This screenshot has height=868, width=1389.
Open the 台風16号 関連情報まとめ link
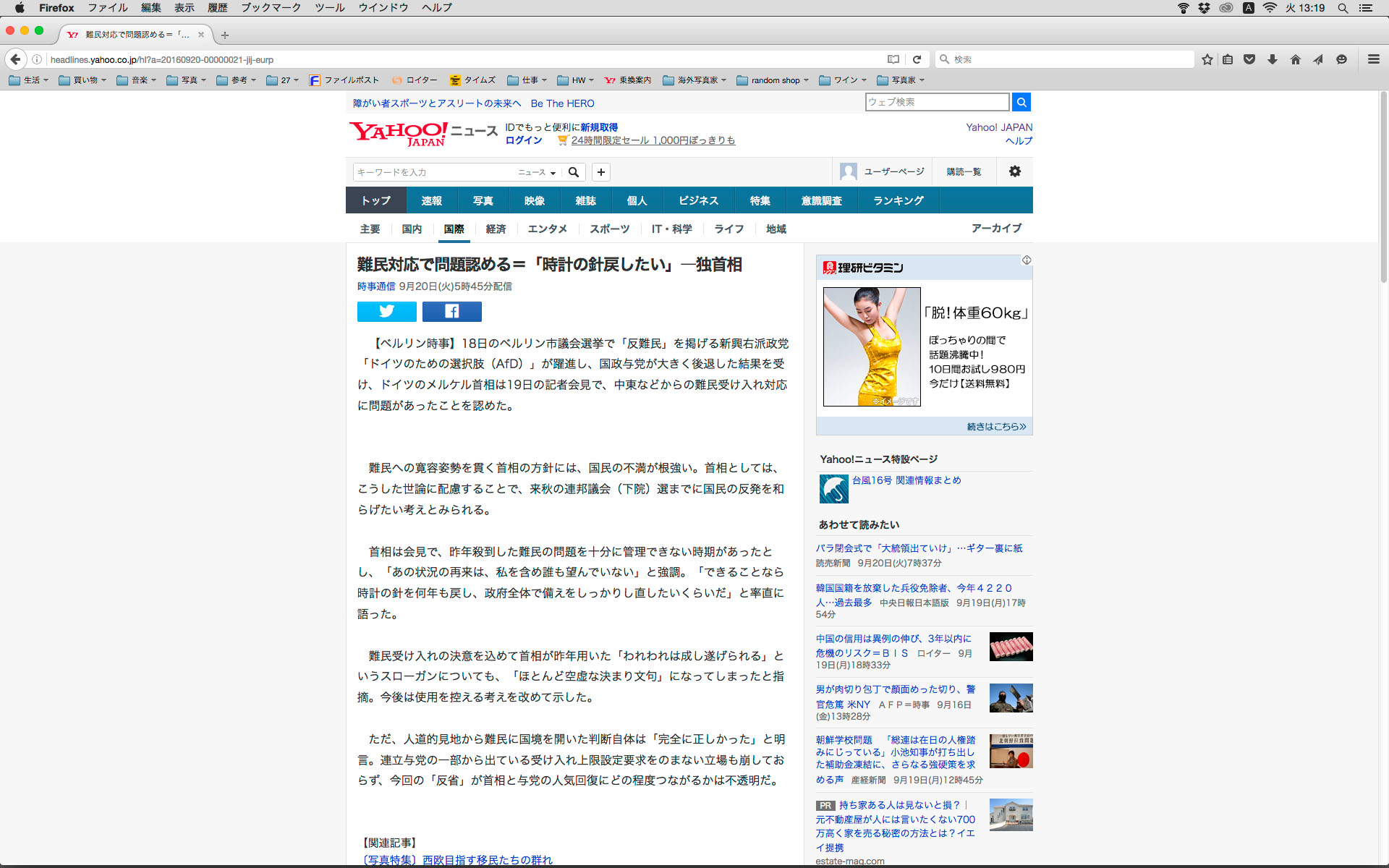tap(906, 480)
